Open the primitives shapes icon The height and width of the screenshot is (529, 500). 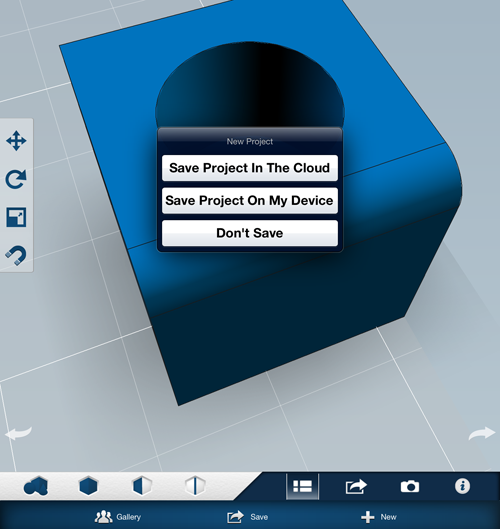(x=36, y=486)
